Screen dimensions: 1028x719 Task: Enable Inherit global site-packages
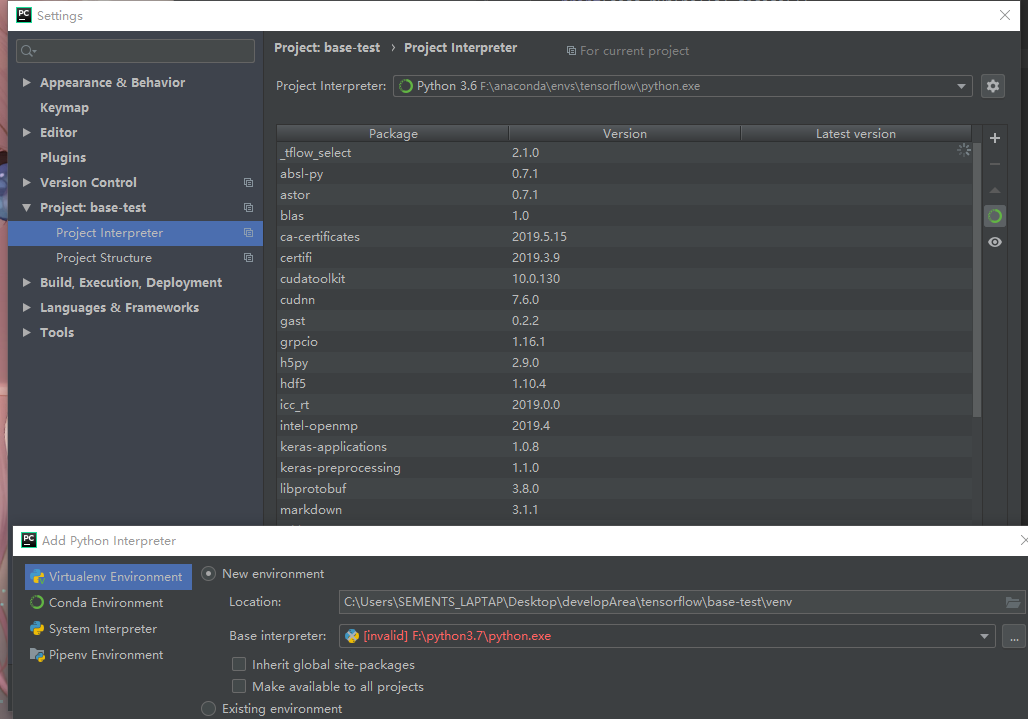tap(239, 664)
